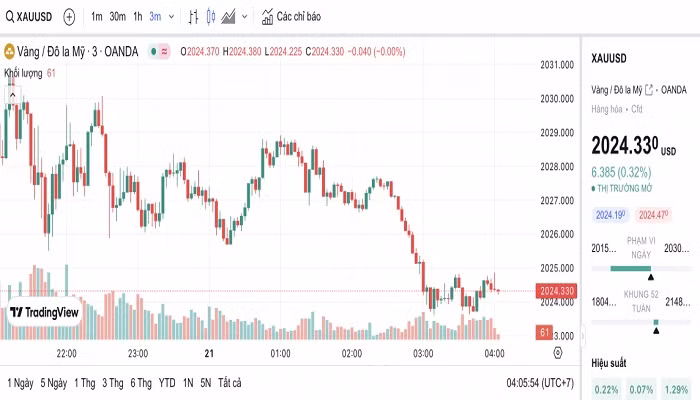The width and height of the screenshot is (700, 400).
Task: Select the area chart style icon
Action: point(229,17)
